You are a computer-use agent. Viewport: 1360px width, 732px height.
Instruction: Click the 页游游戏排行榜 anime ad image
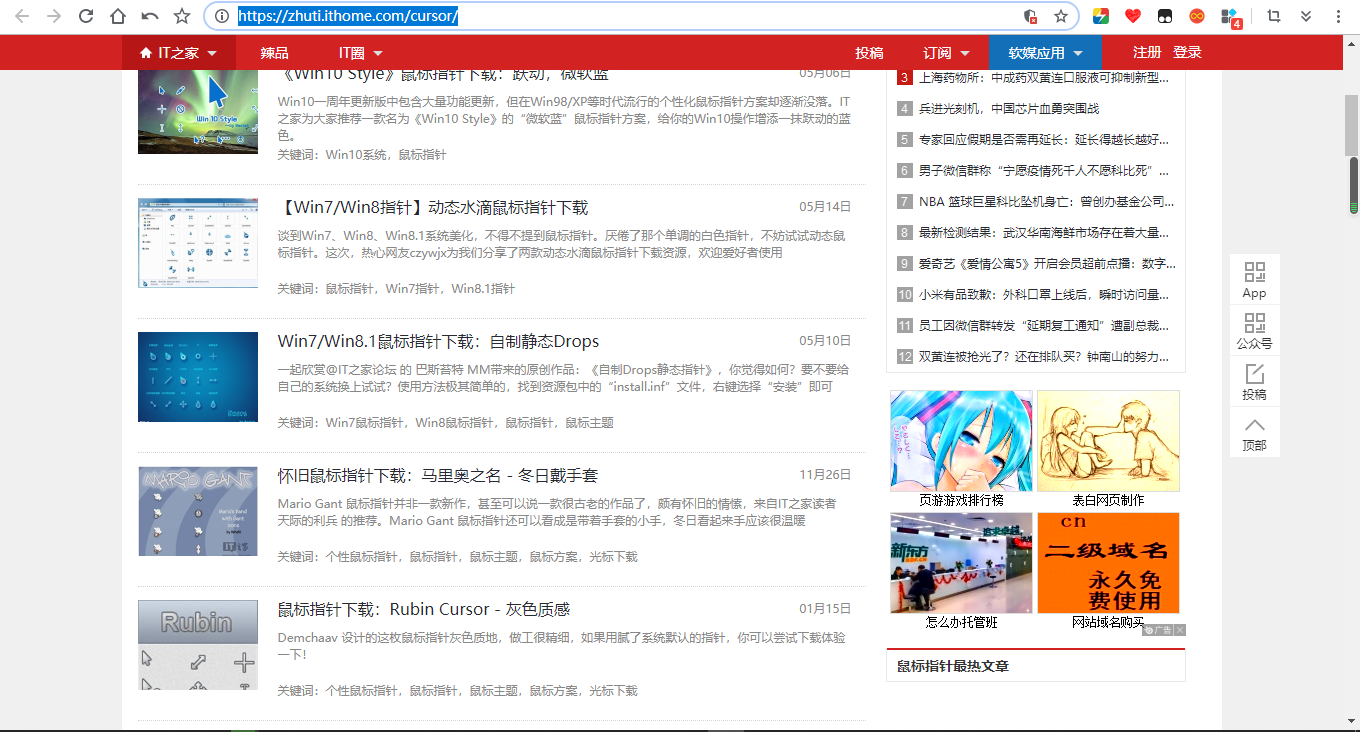click(x=961, y=441)
